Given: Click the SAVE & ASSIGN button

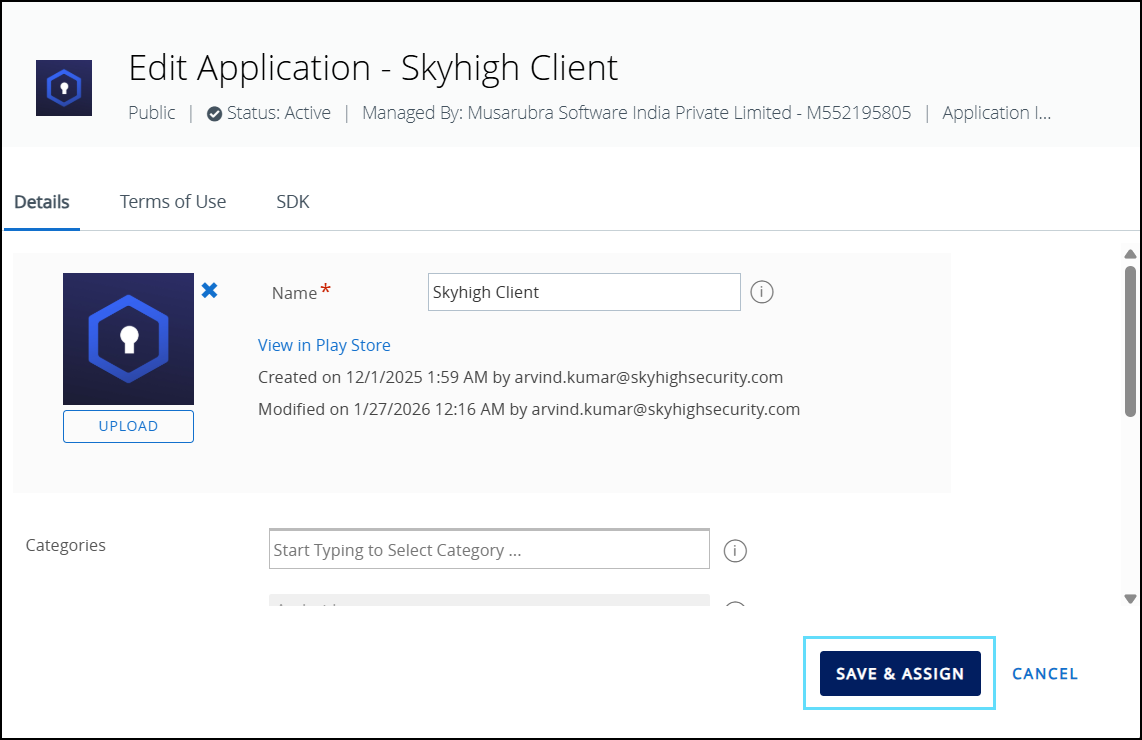Looking at the screenshot, I should click(900, 674).
